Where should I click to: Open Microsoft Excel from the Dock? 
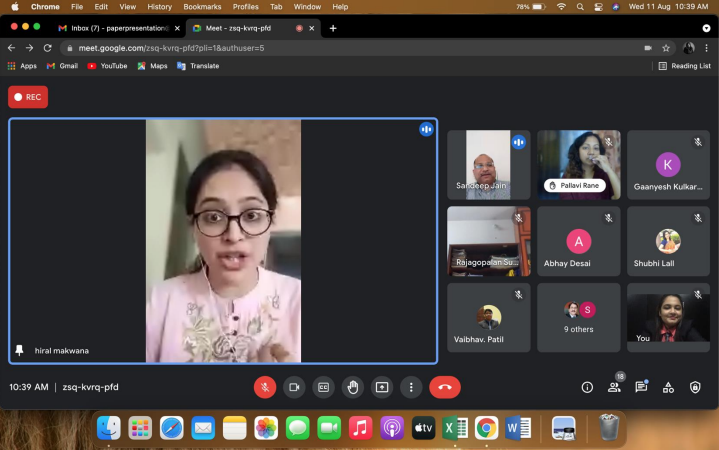[x=455, y=428]
